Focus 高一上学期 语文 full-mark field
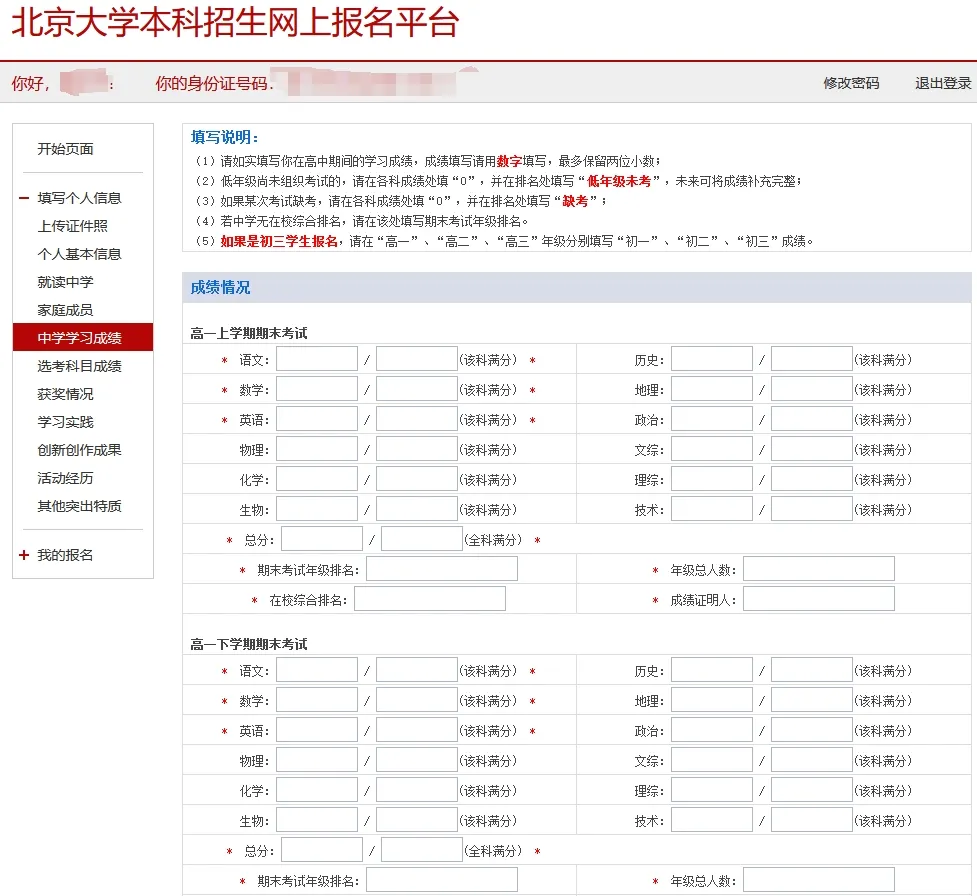Viewport: 977px width, 896px height. coord(417,360)
